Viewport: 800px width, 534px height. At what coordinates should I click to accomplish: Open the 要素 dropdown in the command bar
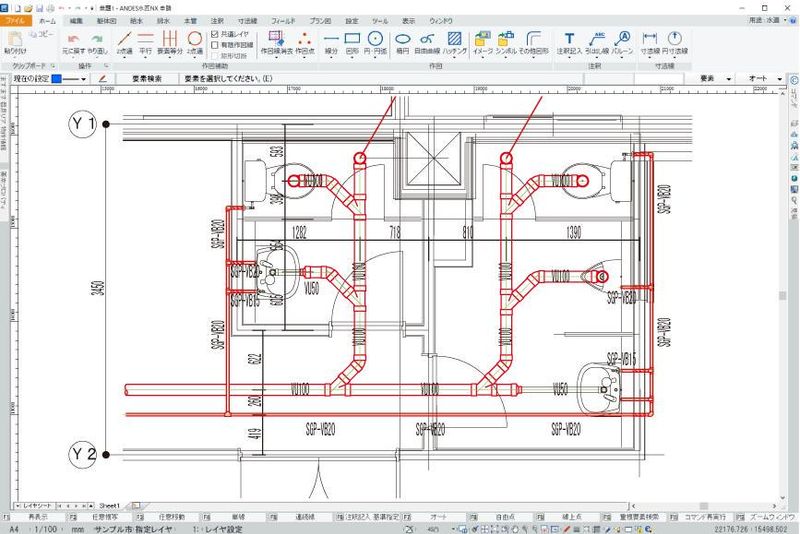(713, 79)
